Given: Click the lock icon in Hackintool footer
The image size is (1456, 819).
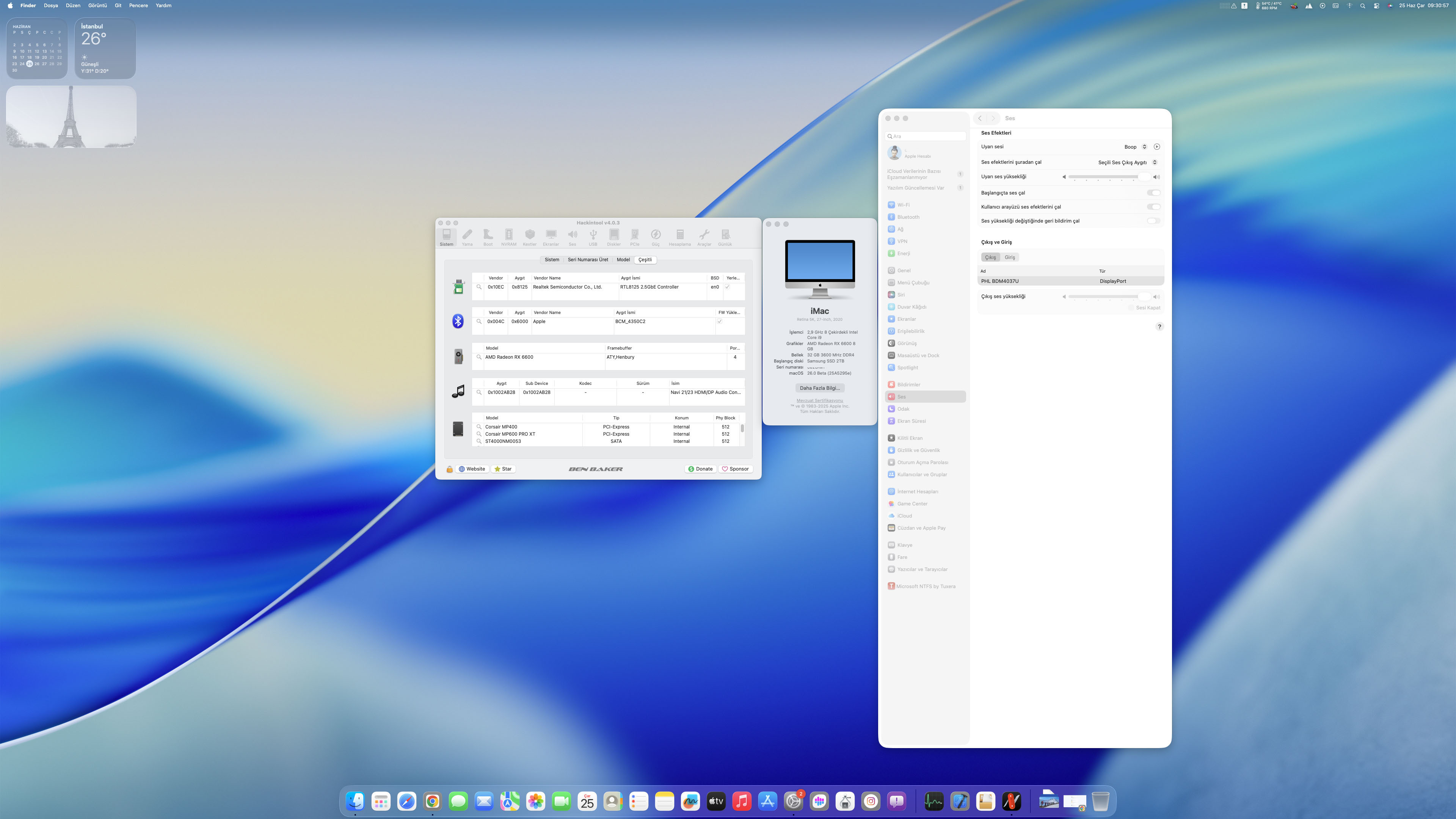Looking at the screenshot, I should click(x=449, y=469).
